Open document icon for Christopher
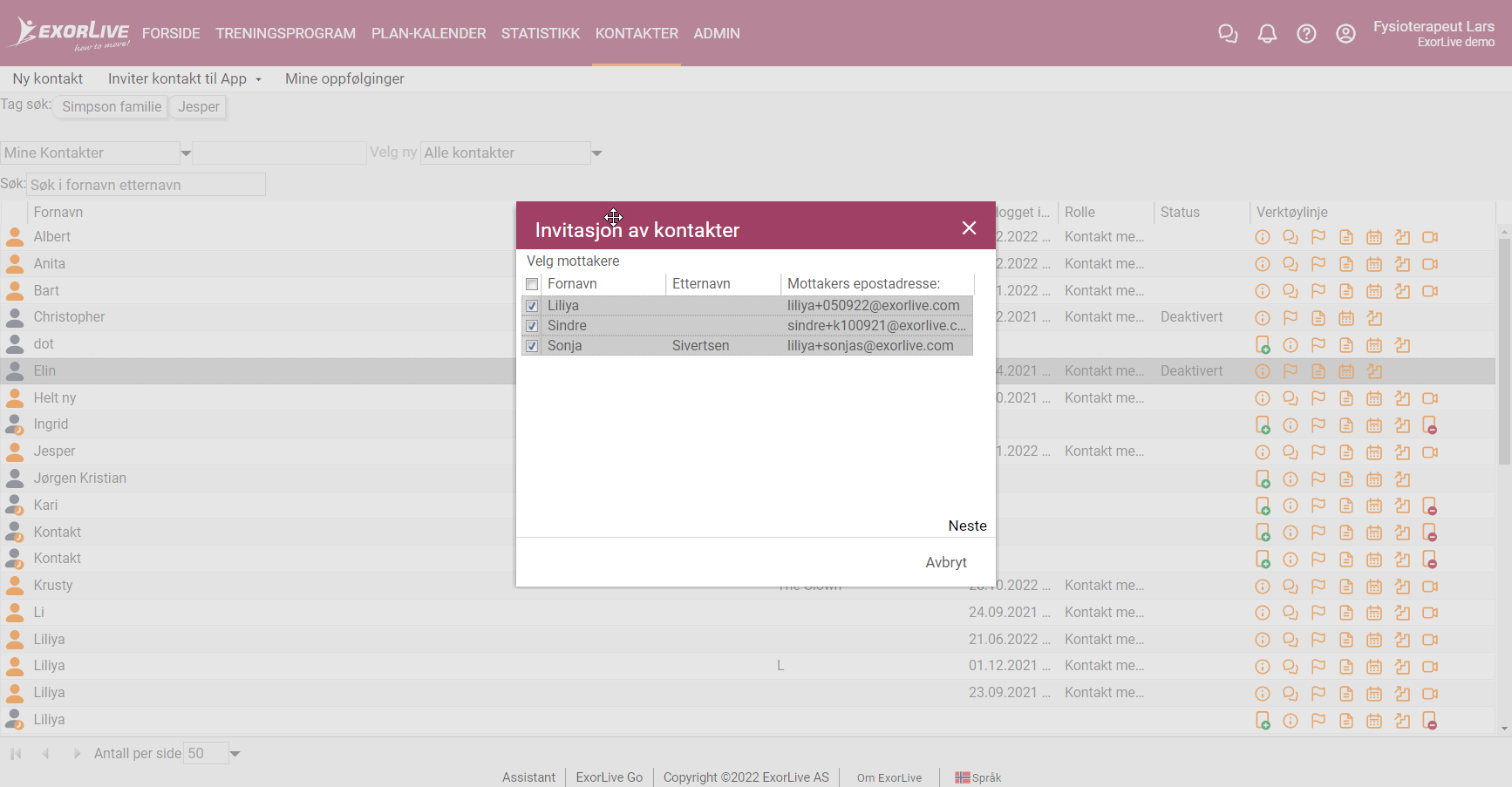 click(x=1318, y=318)
